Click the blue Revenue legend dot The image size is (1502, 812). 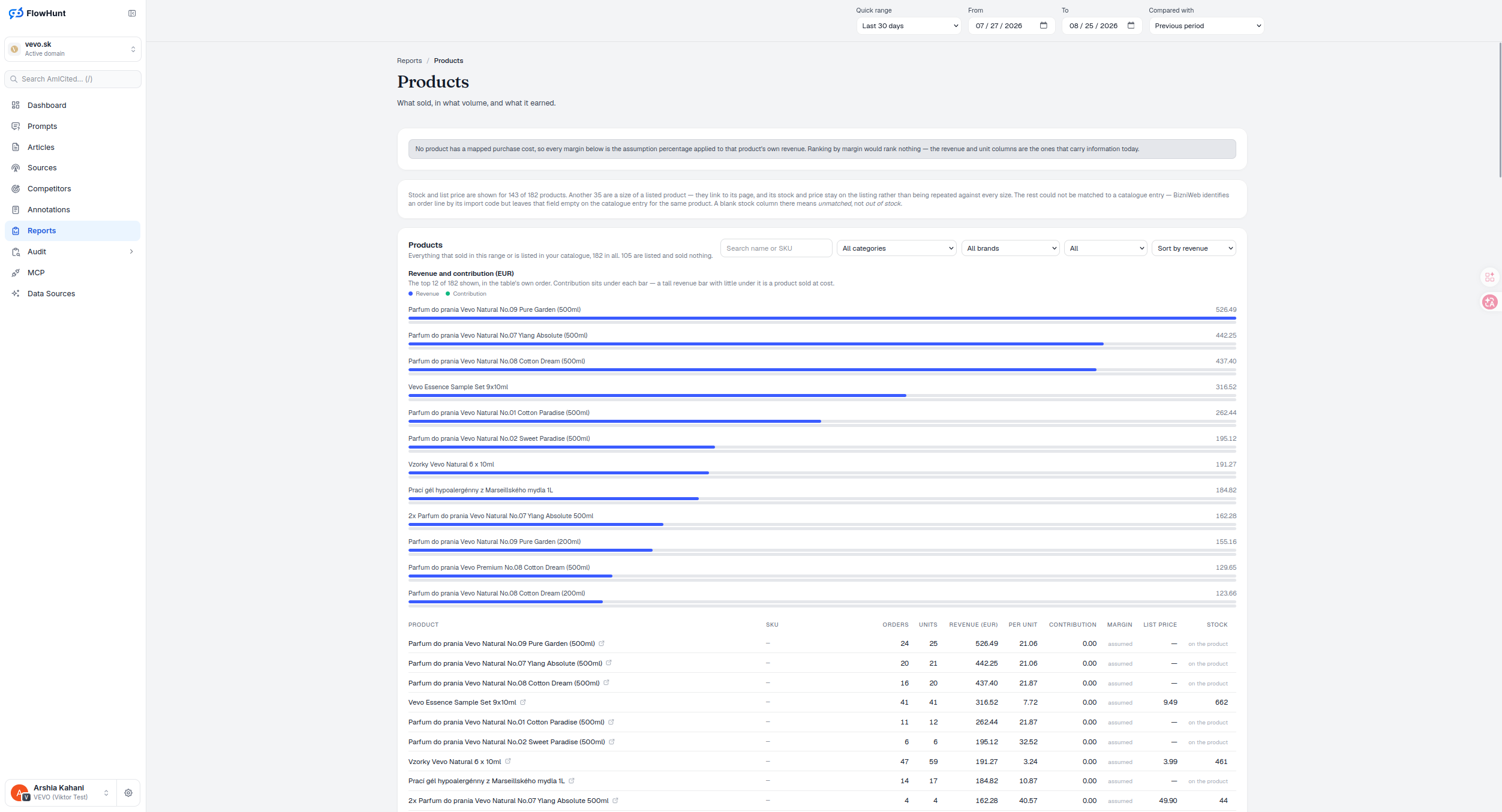coord(411,294)
